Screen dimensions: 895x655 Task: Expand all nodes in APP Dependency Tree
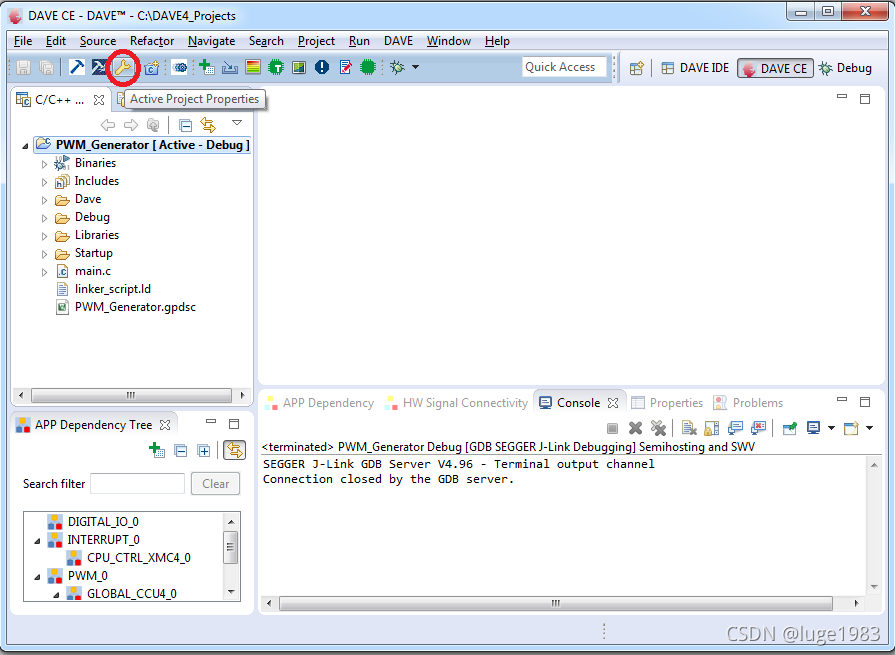click(204, 451)
